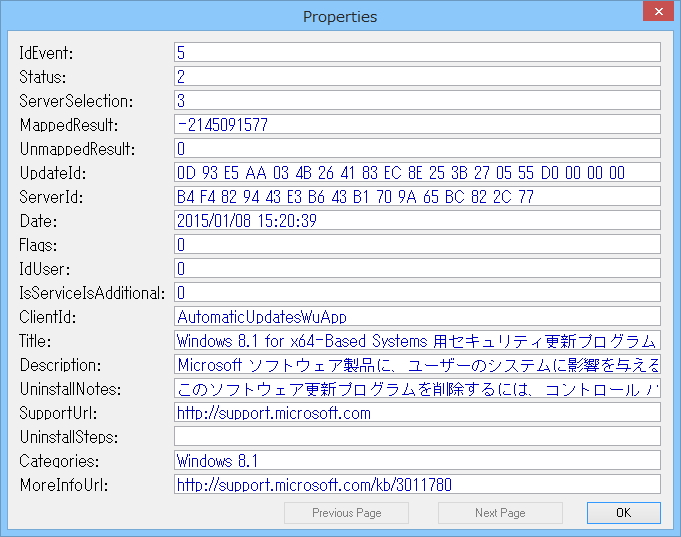Click the OK button
Image resolution: width=681 pixels, height=537 pixels.
[624, 513]
